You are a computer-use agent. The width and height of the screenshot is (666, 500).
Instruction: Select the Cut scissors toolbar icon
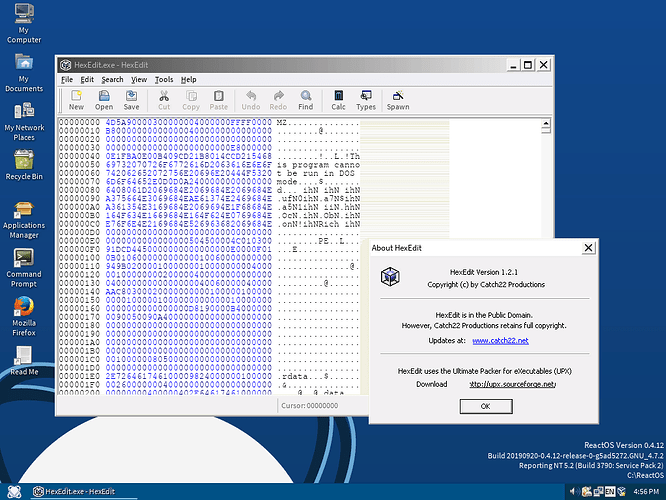[164, 100]
